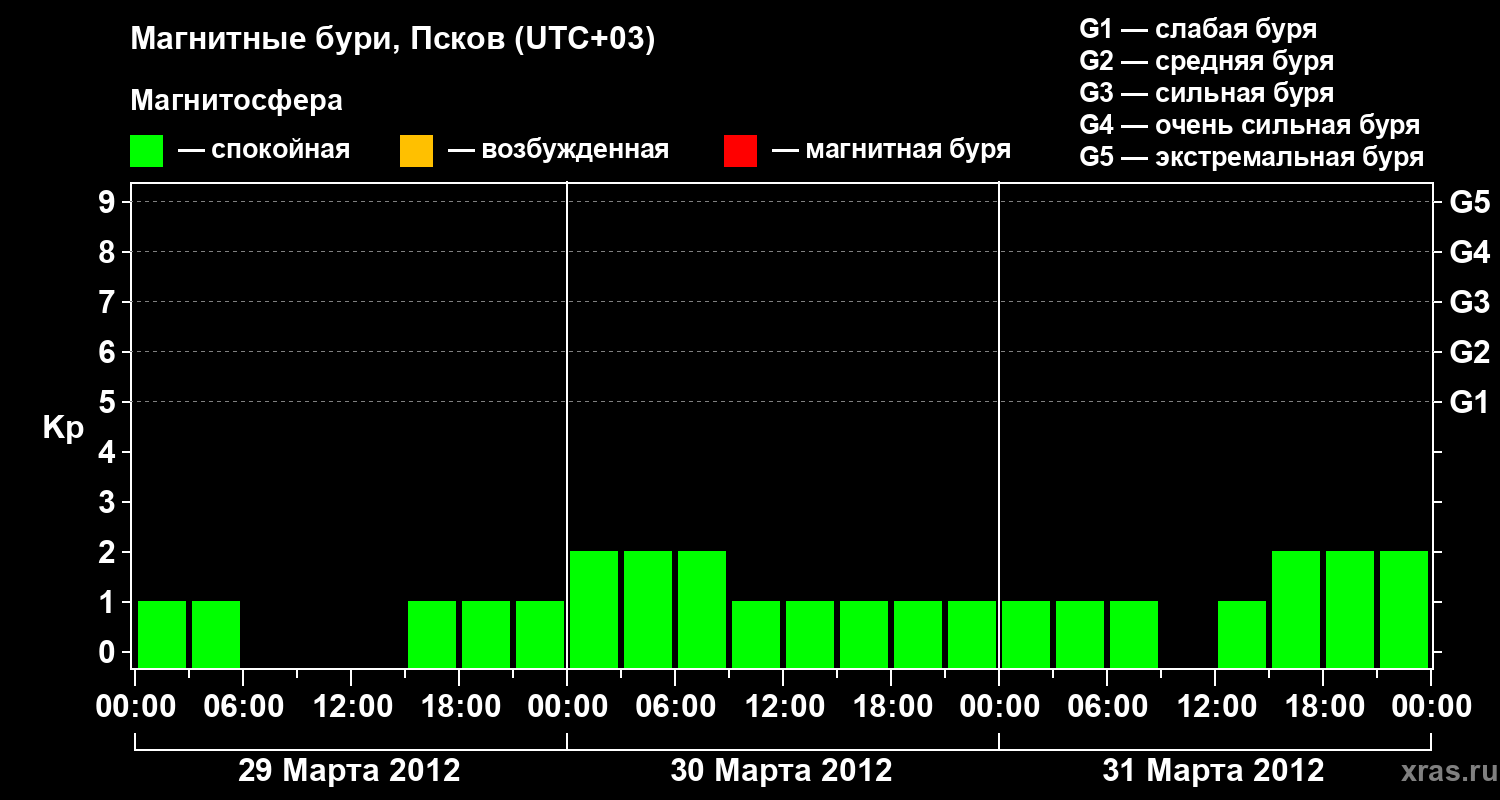Click the '18:00' tick above 30 Марта 2012
This screenshot has height=800, width=1500.
892,707
